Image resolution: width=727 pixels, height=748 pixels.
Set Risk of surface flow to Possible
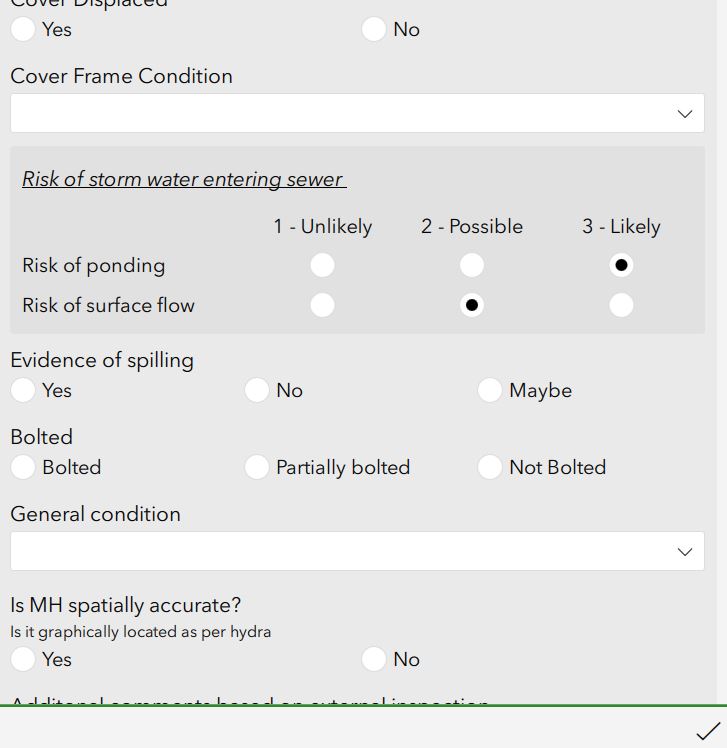click(x=471, y=305)
